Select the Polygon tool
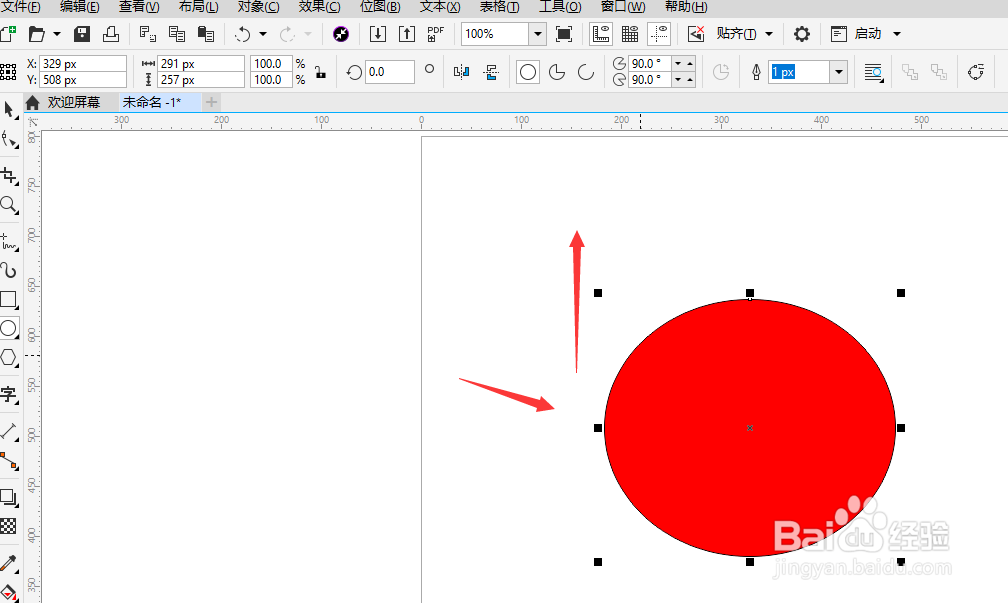Screen dimensions: 1008x603 point(9,357)
